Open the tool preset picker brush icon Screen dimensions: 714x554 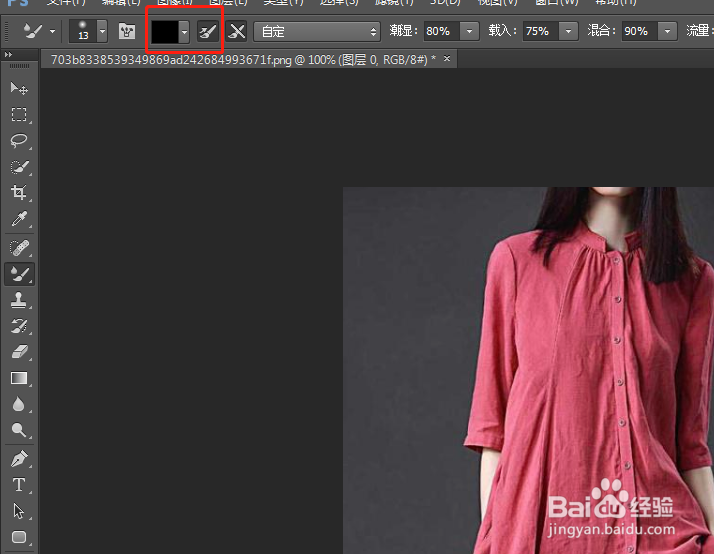tap(33, 31)
